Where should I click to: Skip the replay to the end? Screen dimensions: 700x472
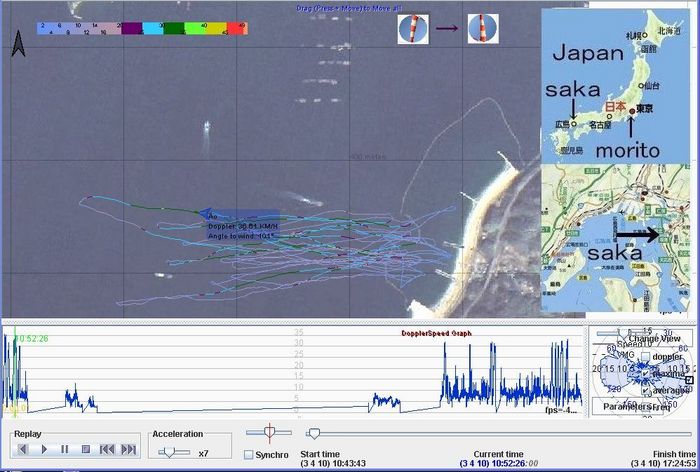[x=128, y=450]
